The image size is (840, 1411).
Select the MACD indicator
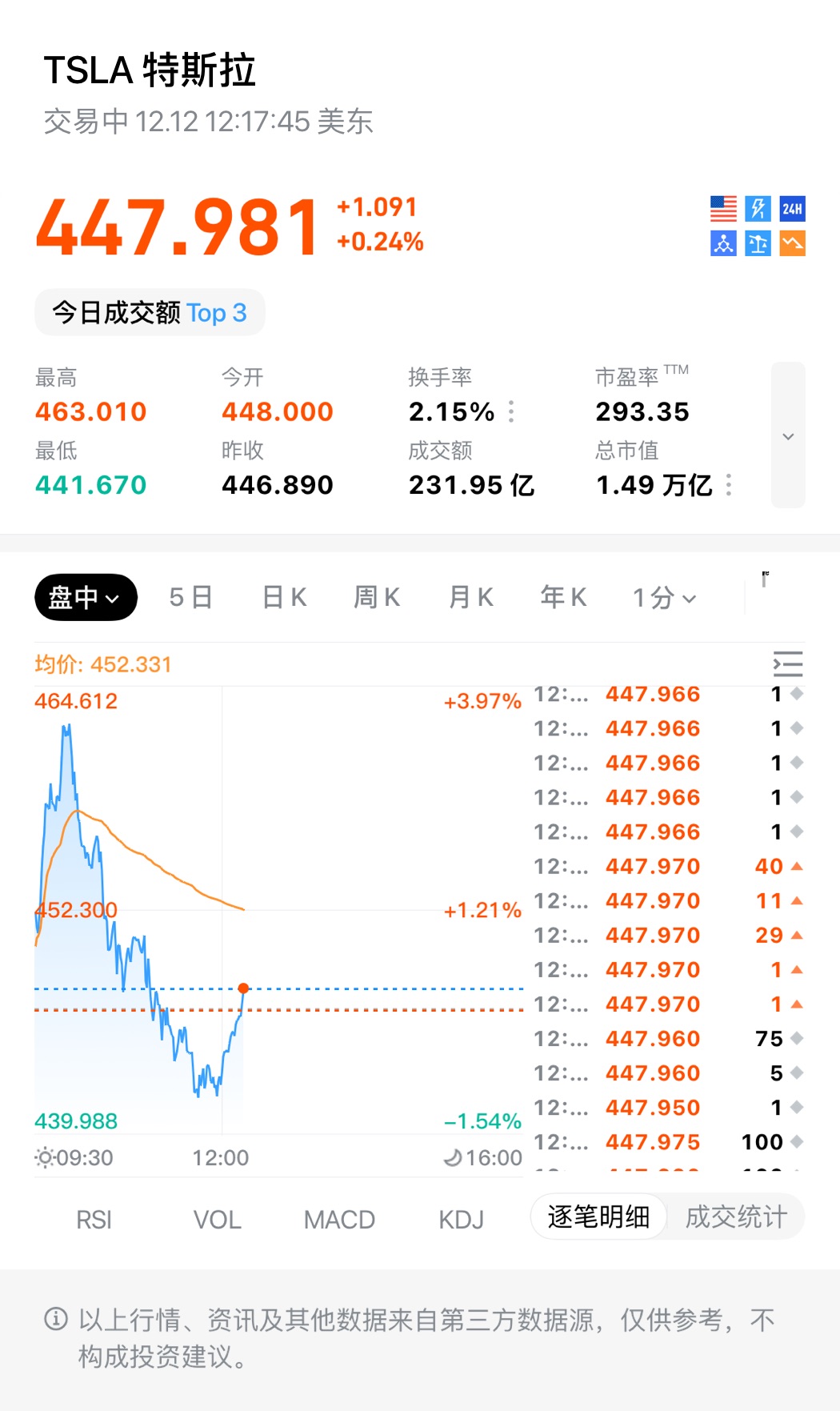tap(339, 1220)
